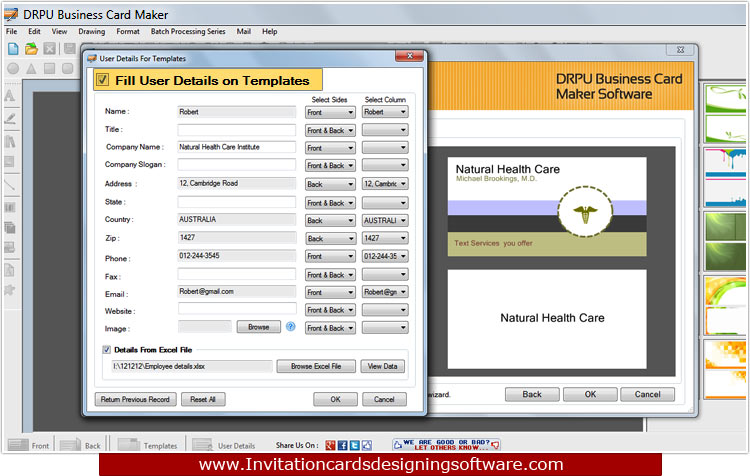Click the Save disk toolbar icon
The height and width of the screenshot is (476, 750).
(x=70, y=48)
